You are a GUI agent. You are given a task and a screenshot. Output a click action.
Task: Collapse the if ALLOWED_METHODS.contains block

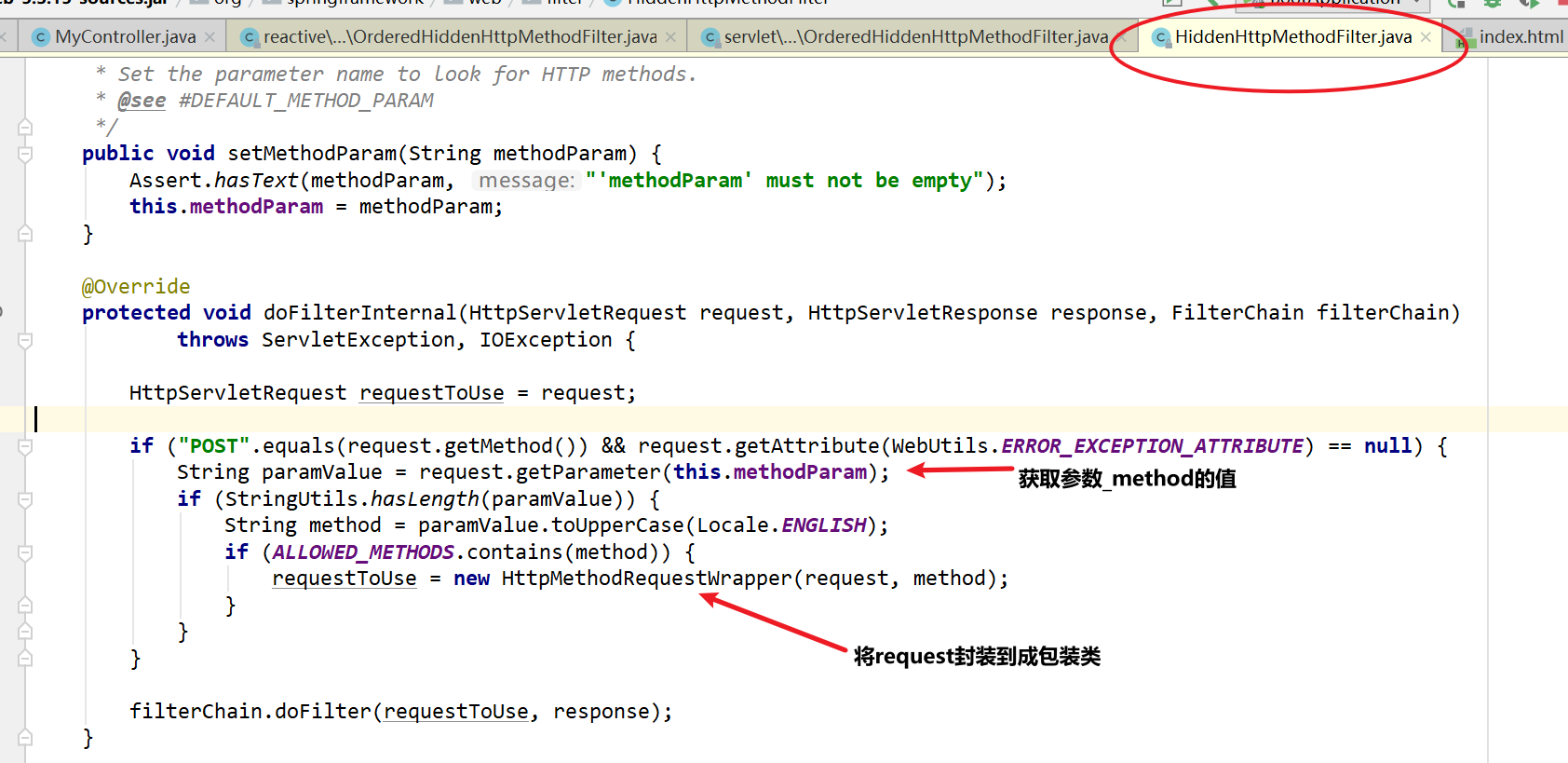tap(25, 552)
